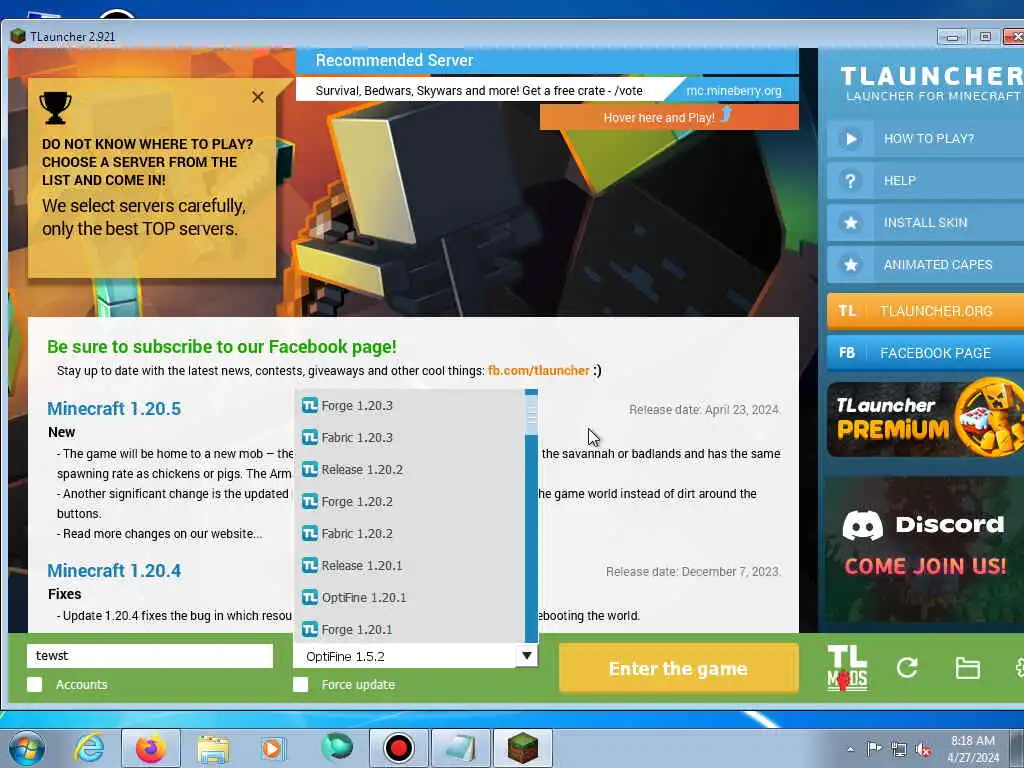Select Forge 1.20.2 from the list
The width and height of the screenshot is (1024, 768).
[x=409, y=502]
